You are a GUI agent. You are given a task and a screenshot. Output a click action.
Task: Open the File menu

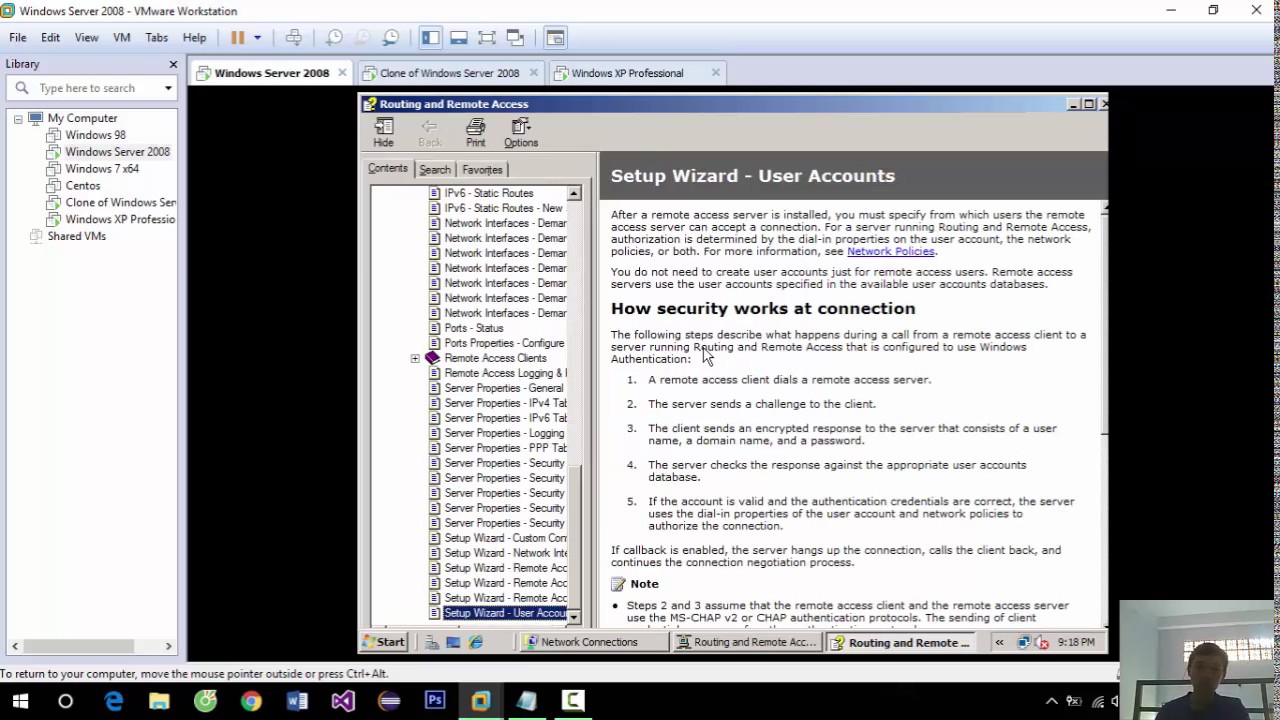(18, 37)
